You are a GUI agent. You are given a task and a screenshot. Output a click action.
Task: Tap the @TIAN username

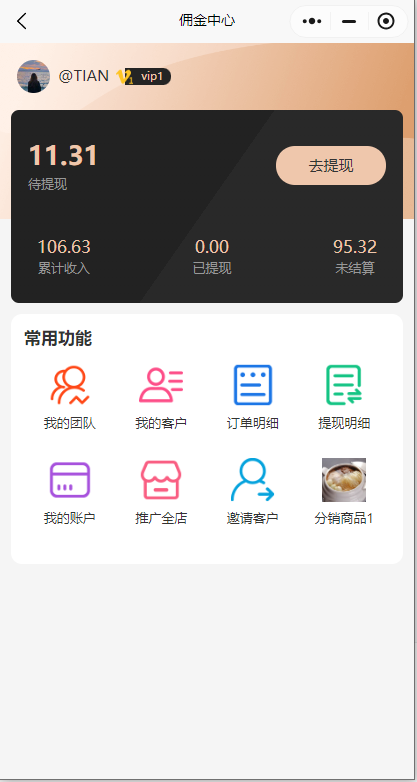point(83,76)
